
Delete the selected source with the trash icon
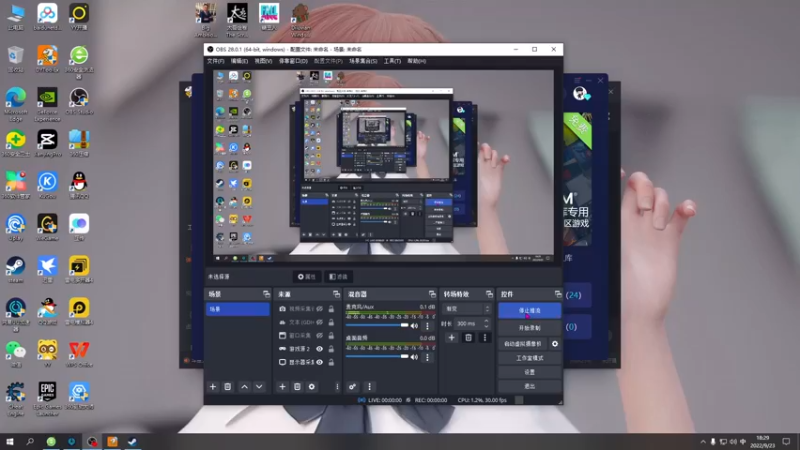tap(297, 387)
